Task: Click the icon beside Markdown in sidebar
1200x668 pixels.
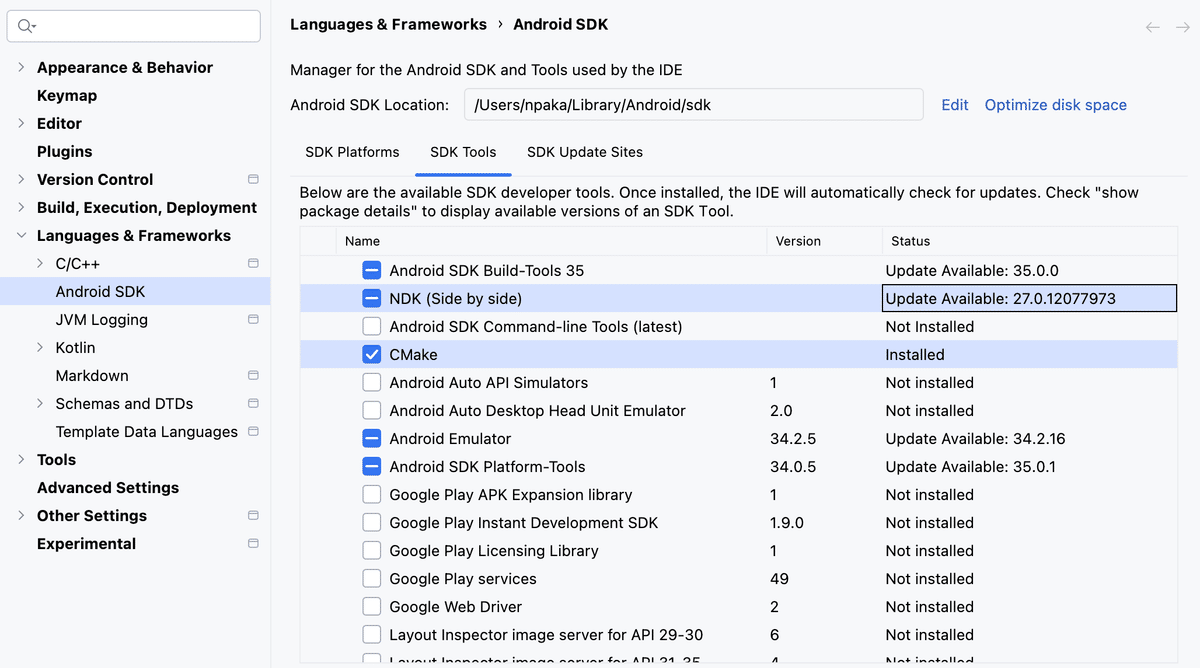Action: [253, 375]
